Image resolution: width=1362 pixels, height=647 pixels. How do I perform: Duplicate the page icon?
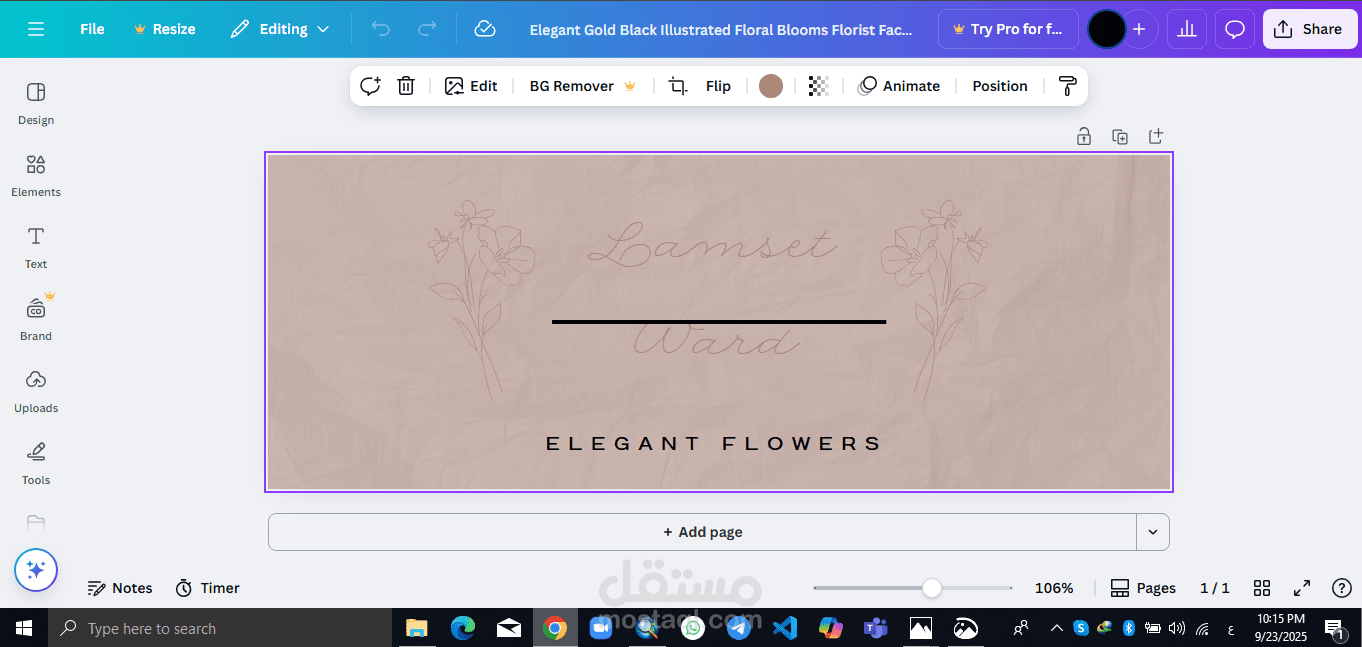(x=1120, y=136)
